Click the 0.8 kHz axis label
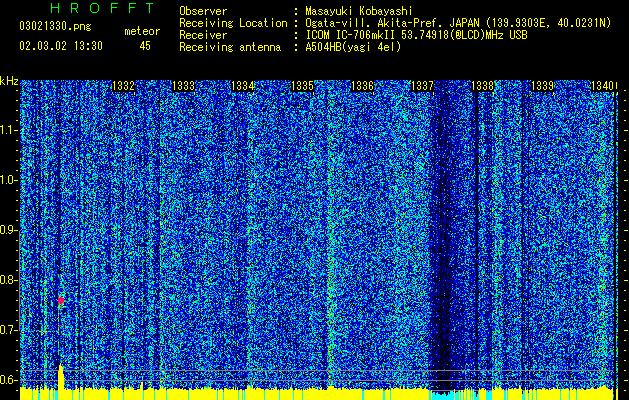 click(x=8, y=280)
